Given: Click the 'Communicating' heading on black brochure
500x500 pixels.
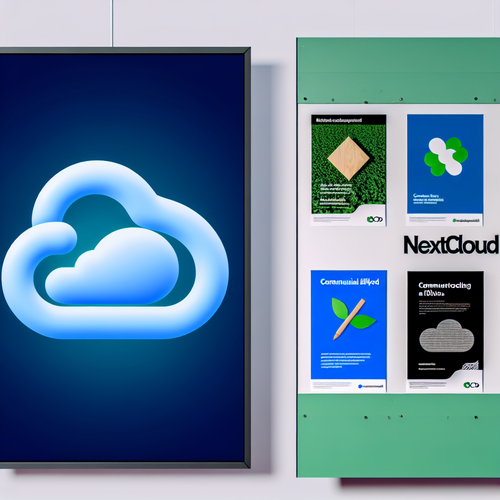Looking at the screenshot, I should click(445, 285).
